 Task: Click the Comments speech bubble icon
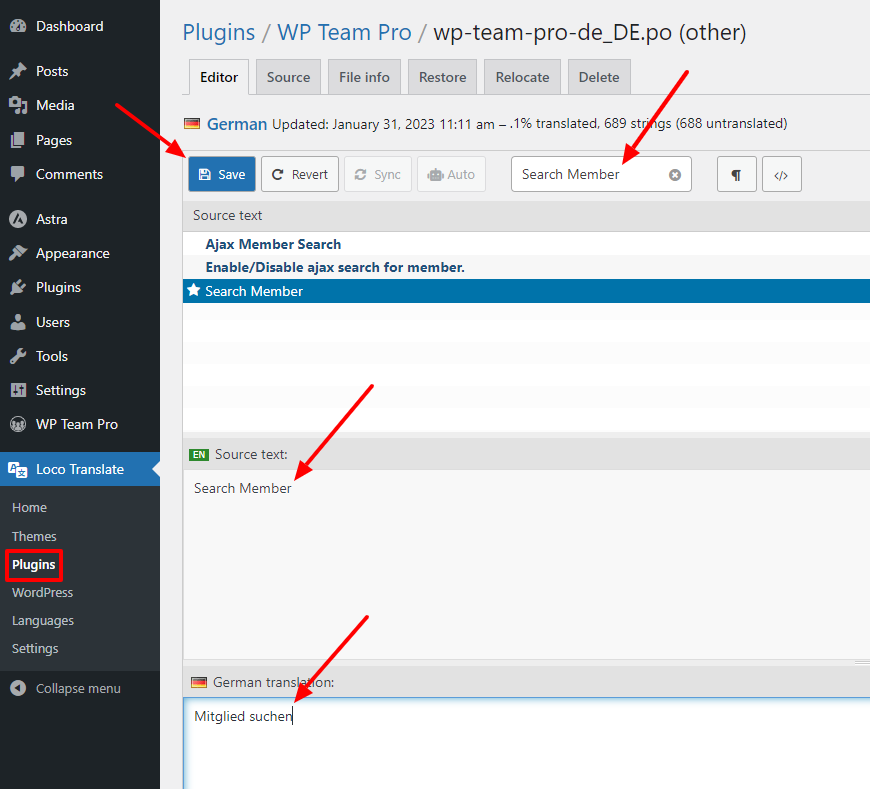[x=18, y=174]
